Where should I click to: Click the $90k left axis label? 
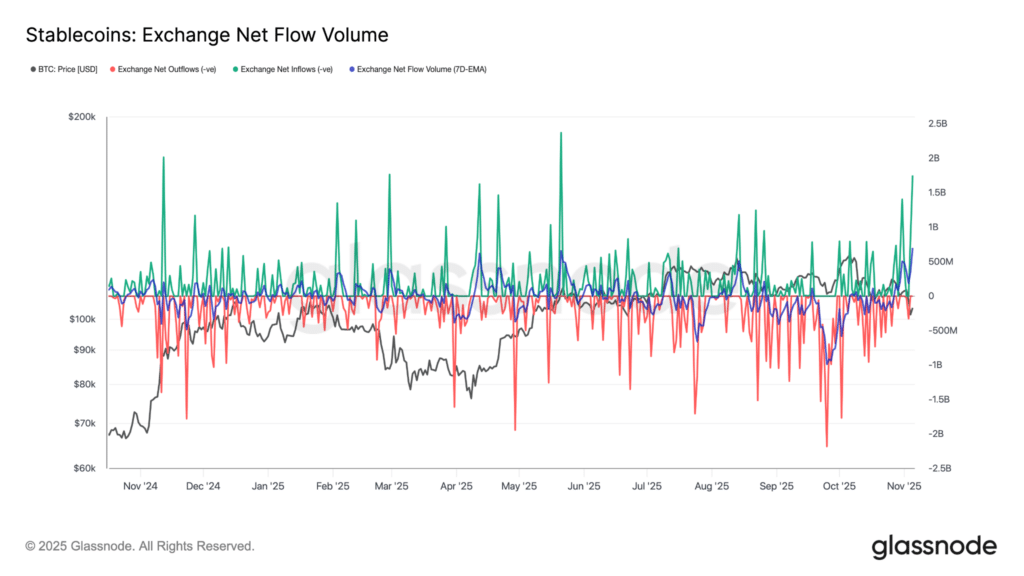pos(84,349)
